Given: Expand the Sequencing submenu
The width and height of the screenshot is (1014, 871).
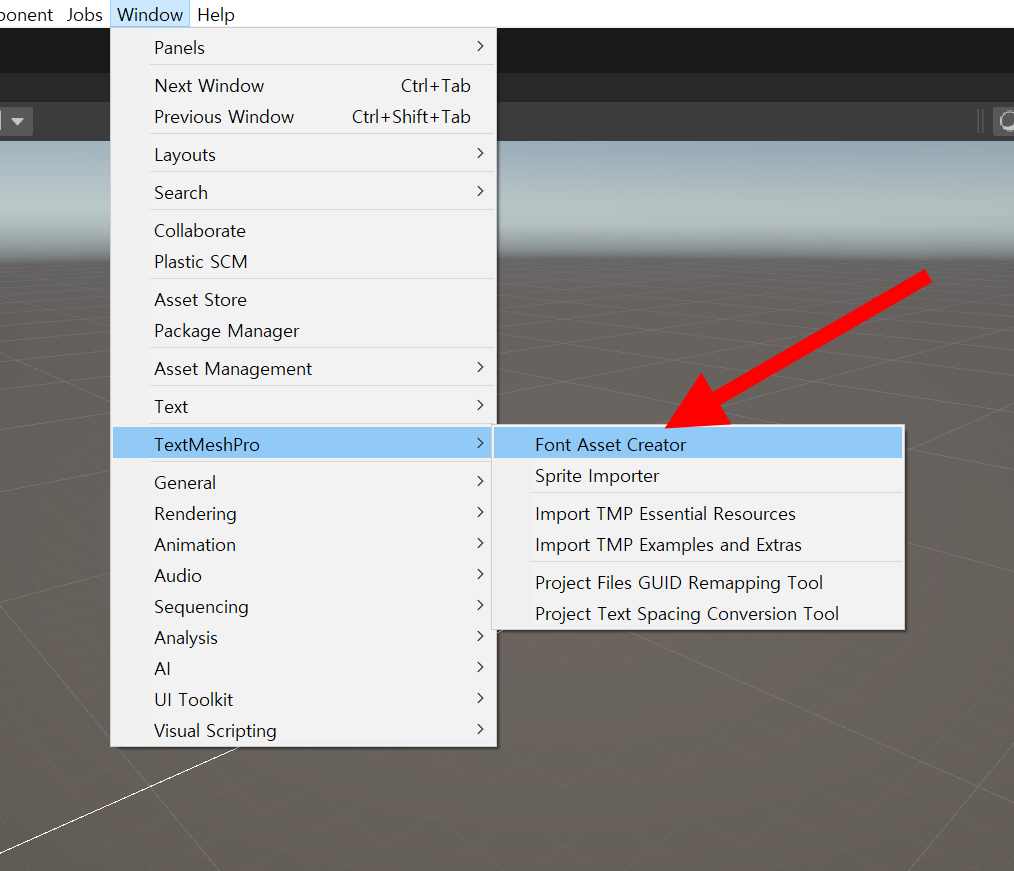Looking at the screenshot, I should click(x=304, y=607).
